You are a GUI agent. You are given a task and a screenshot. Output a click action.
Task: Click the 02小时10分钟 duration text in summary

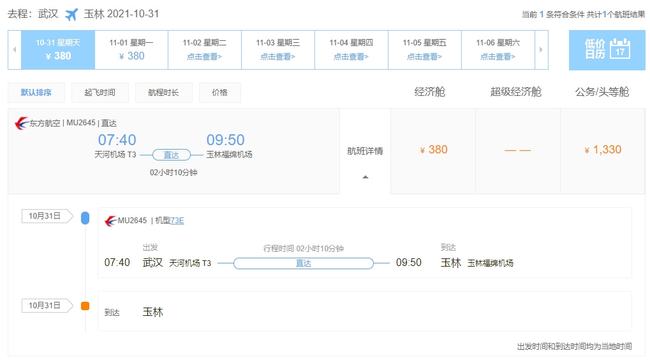click(174, 173)
